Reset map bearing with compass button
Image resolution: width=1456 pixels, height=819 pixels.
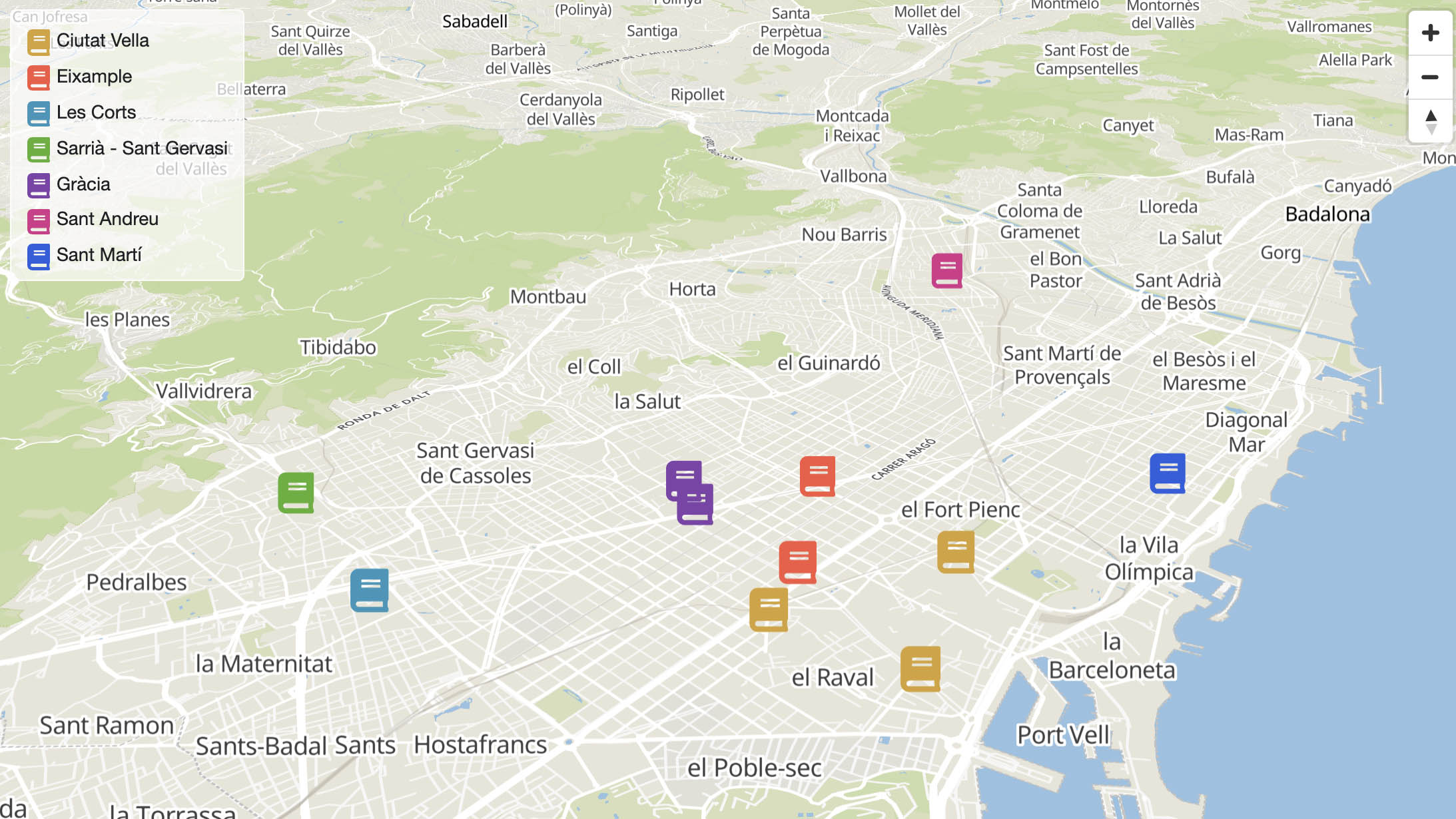pos(1429,121)
